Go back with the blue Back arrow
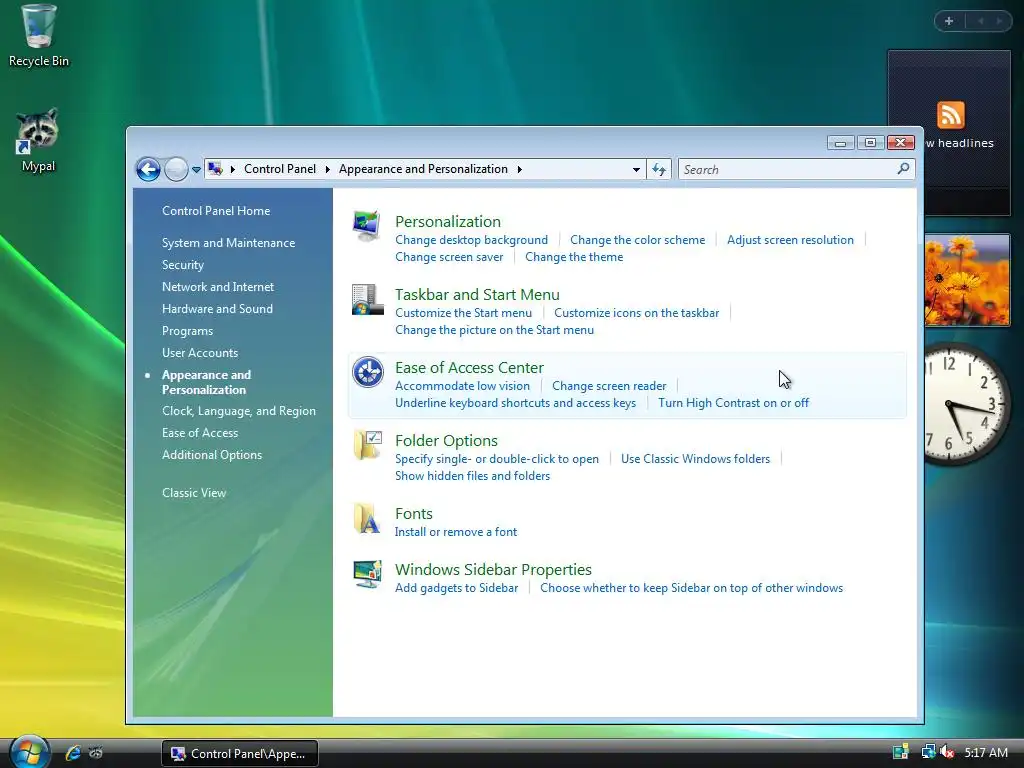Image resolution: width=1024 pixels, height=768 pixels. [x=148, y=170]
